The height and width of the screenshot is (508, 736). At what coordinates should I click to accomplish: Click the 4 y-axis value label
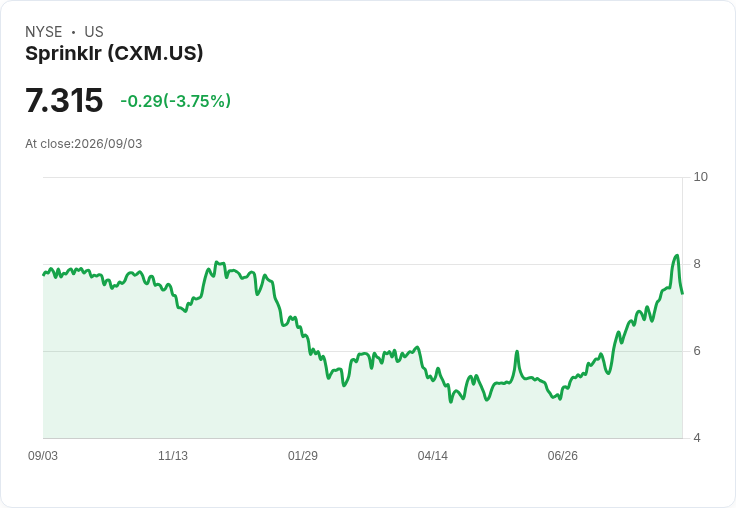point(697,438)
